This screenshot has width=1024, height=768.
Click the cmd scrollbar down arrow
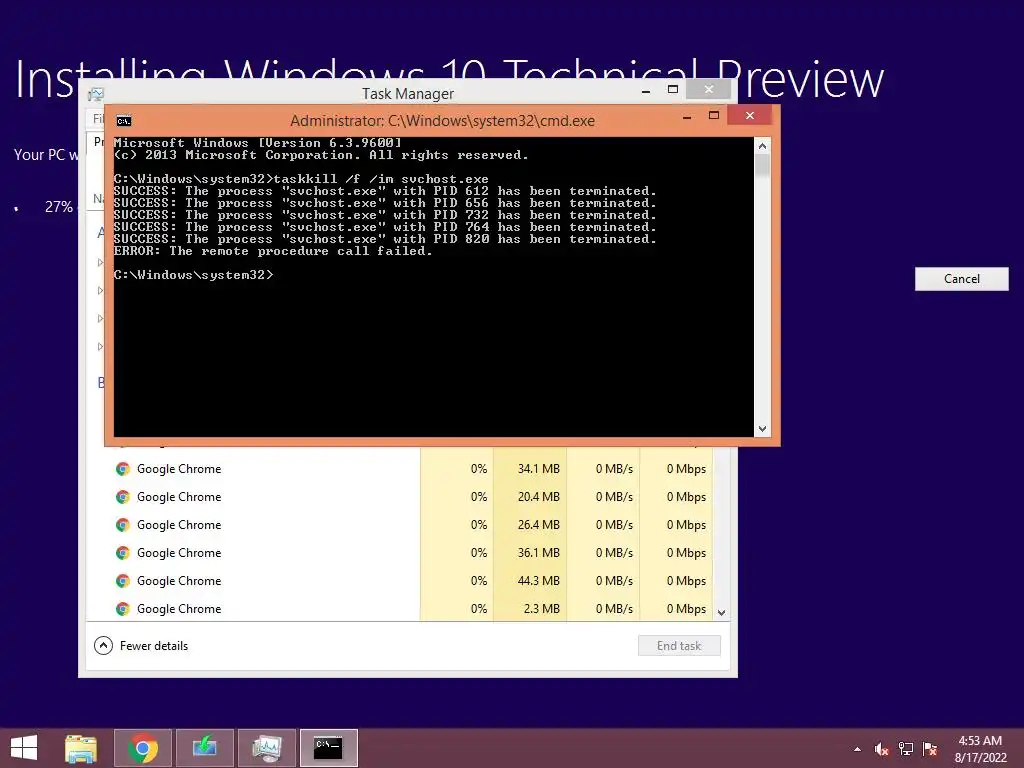coord(762,429)
